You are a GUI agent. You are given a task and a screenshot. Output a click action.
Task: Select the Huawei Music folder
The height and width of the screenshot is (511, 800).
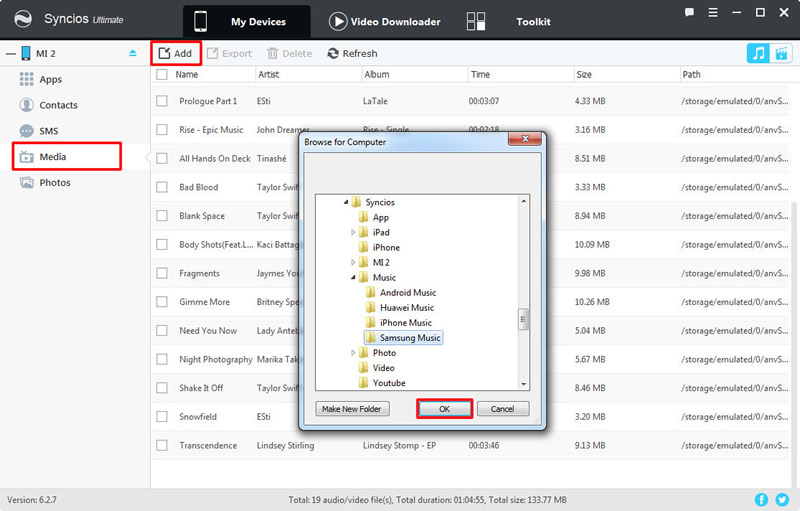pyautogui.click(x=407, y=308)
